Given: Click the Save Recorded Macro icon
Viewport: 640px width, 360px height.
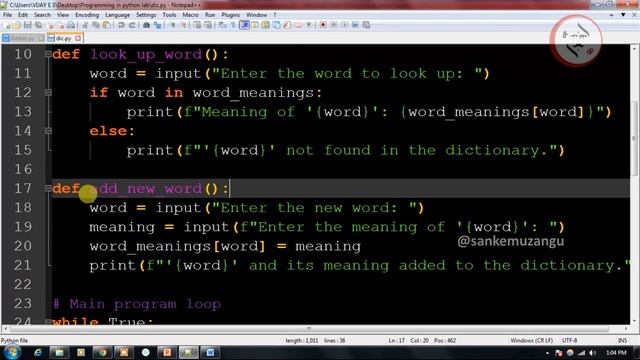Looking at the screenshot, I should coord(366,25).
